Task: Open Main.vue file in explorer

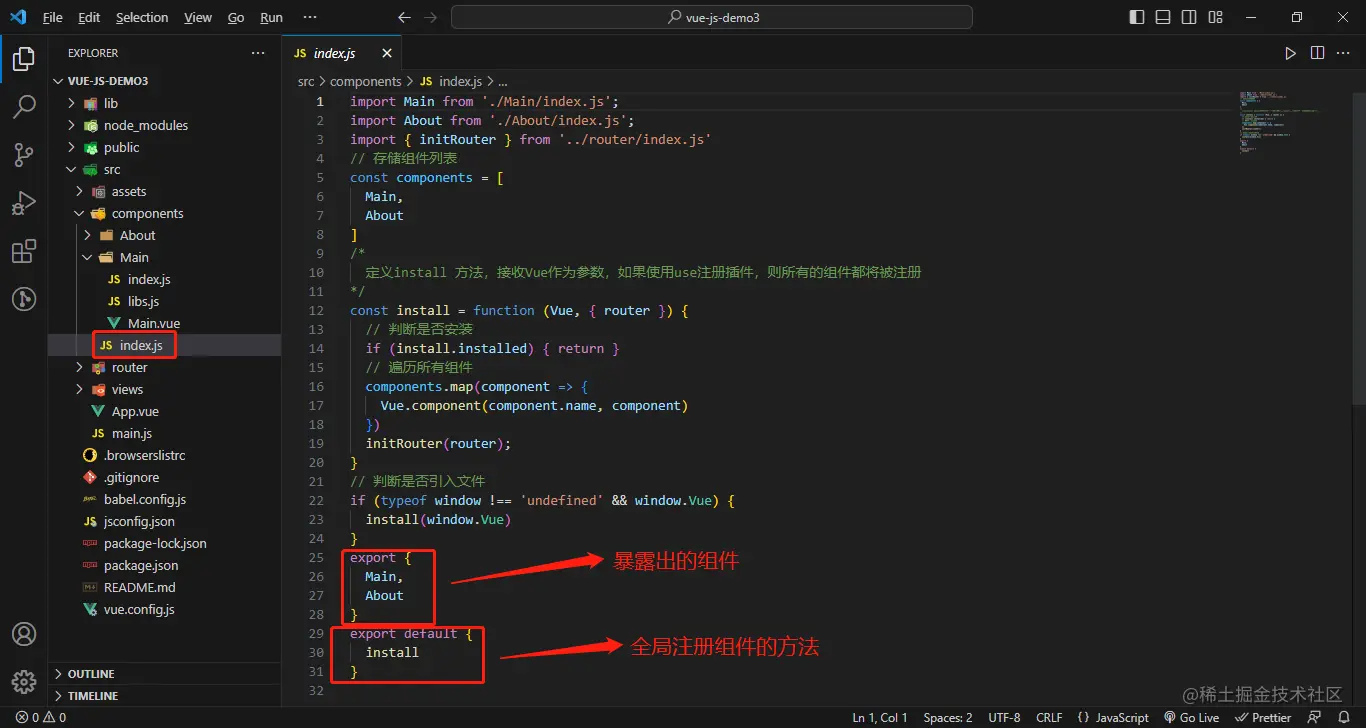Action: pyautogui.click(x=154, y=323)
